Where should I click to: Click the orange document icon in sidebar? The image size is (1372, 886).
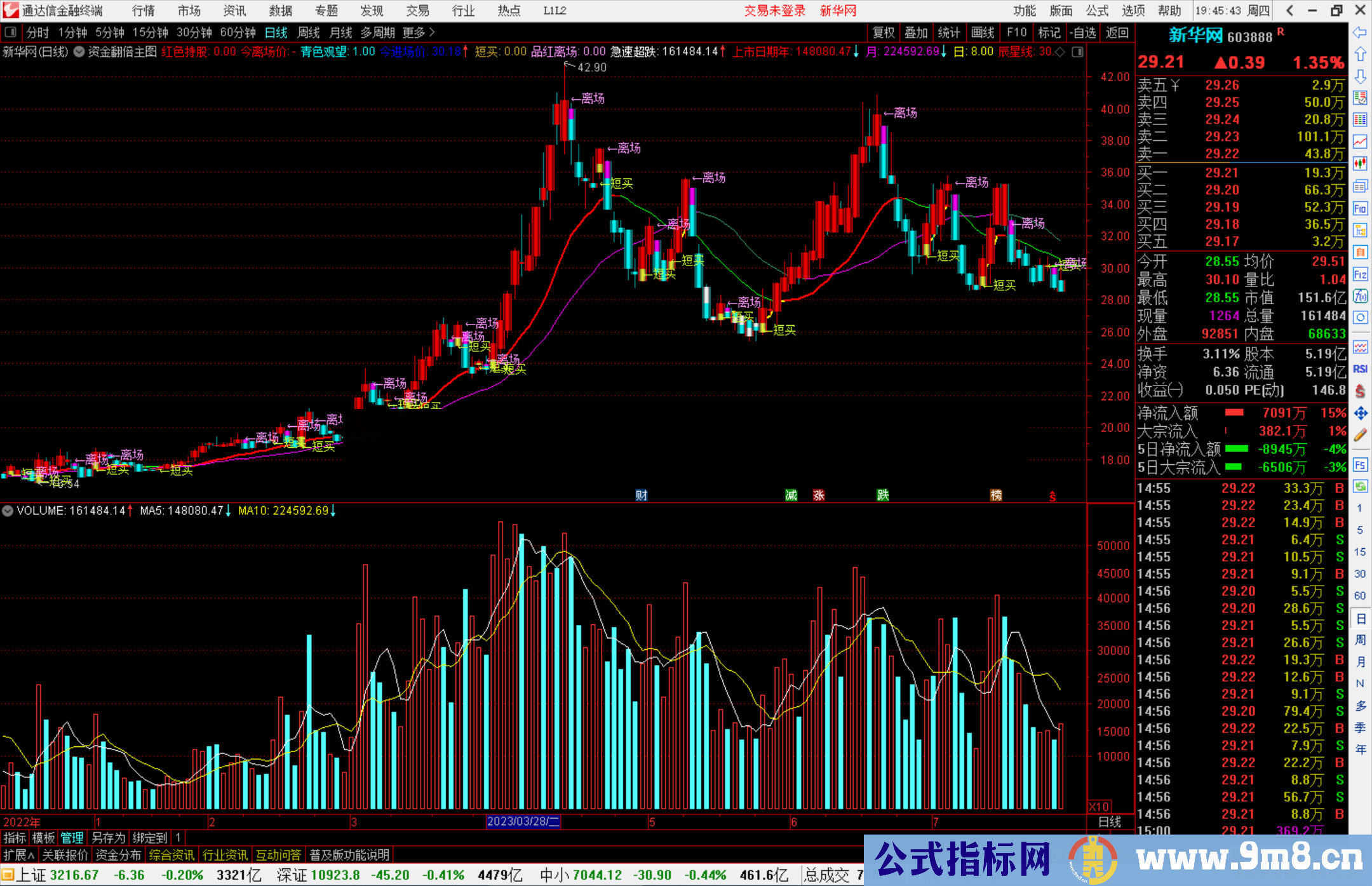coord(1360,252)
